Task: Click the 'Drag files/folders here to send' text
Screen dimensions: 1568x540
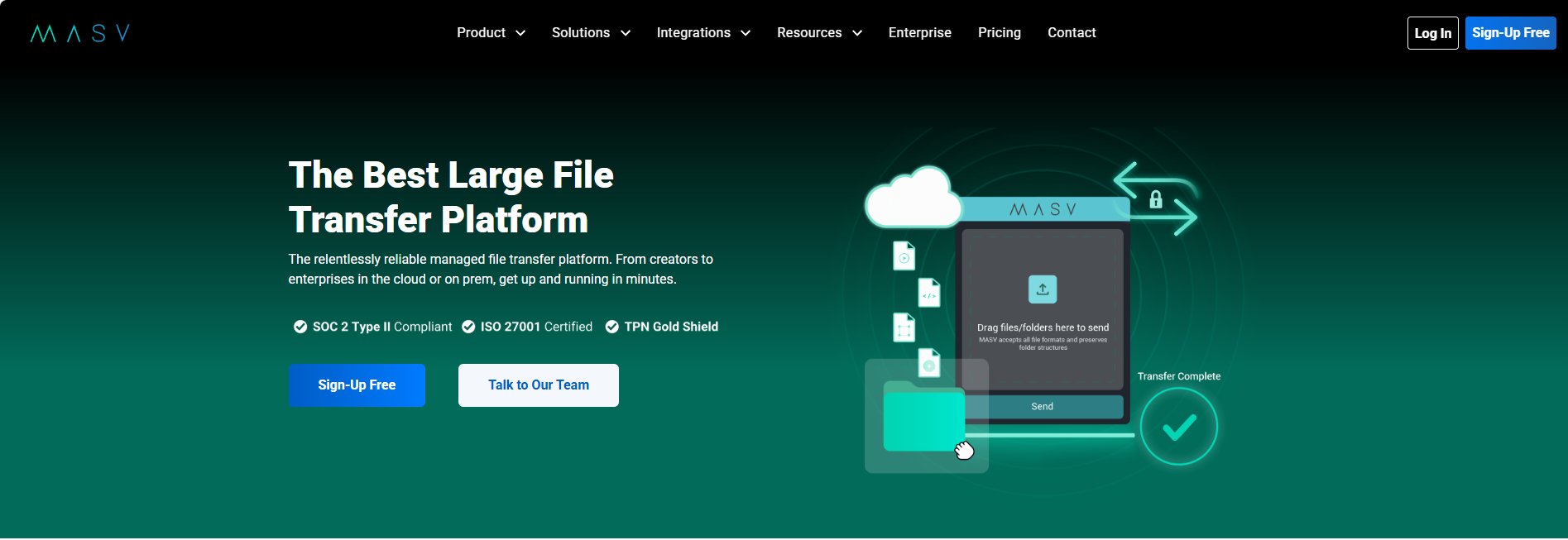Action: (1043, 327)
